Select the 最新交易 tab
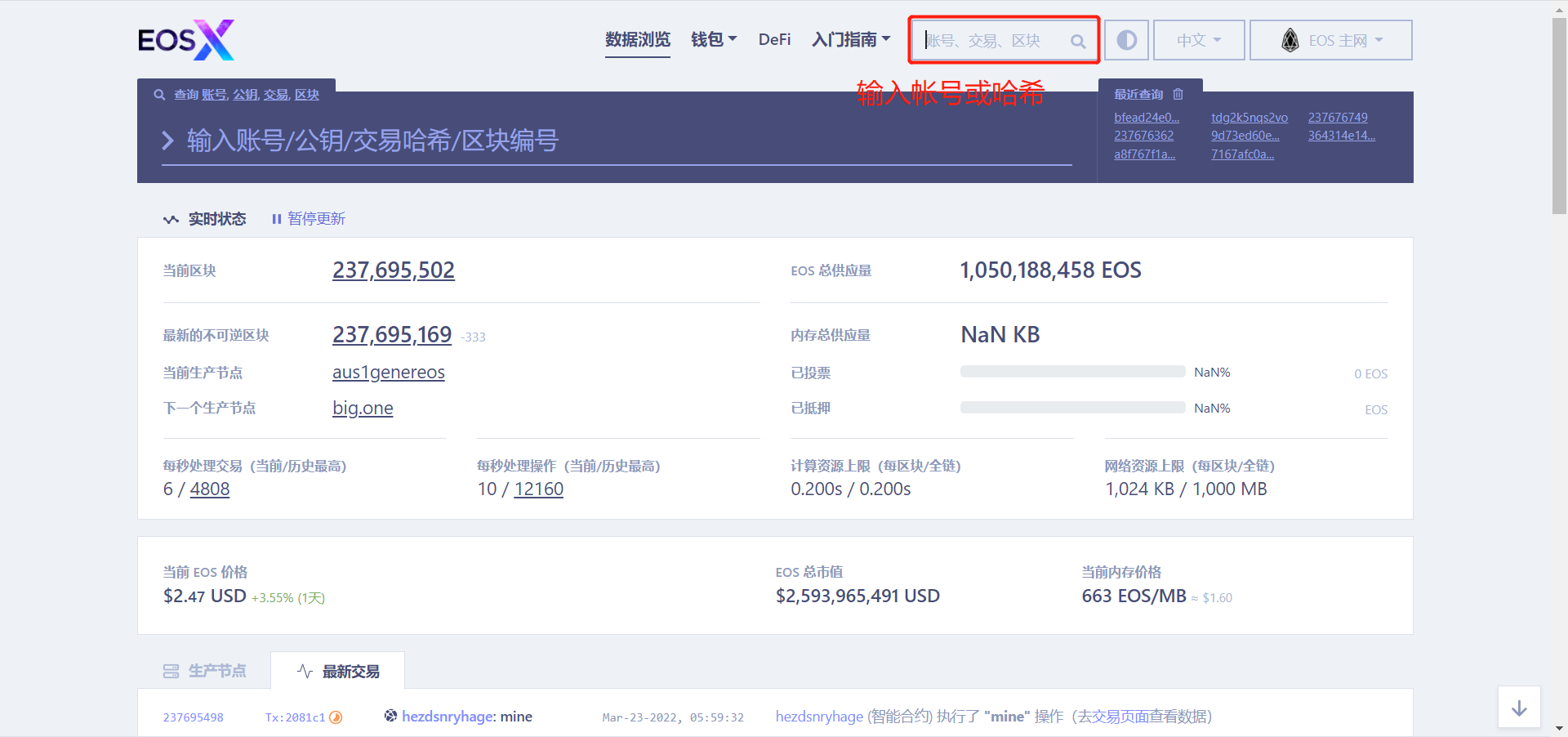The width and height of the screenshot is (1568, 737). click(x=338, y=671)
